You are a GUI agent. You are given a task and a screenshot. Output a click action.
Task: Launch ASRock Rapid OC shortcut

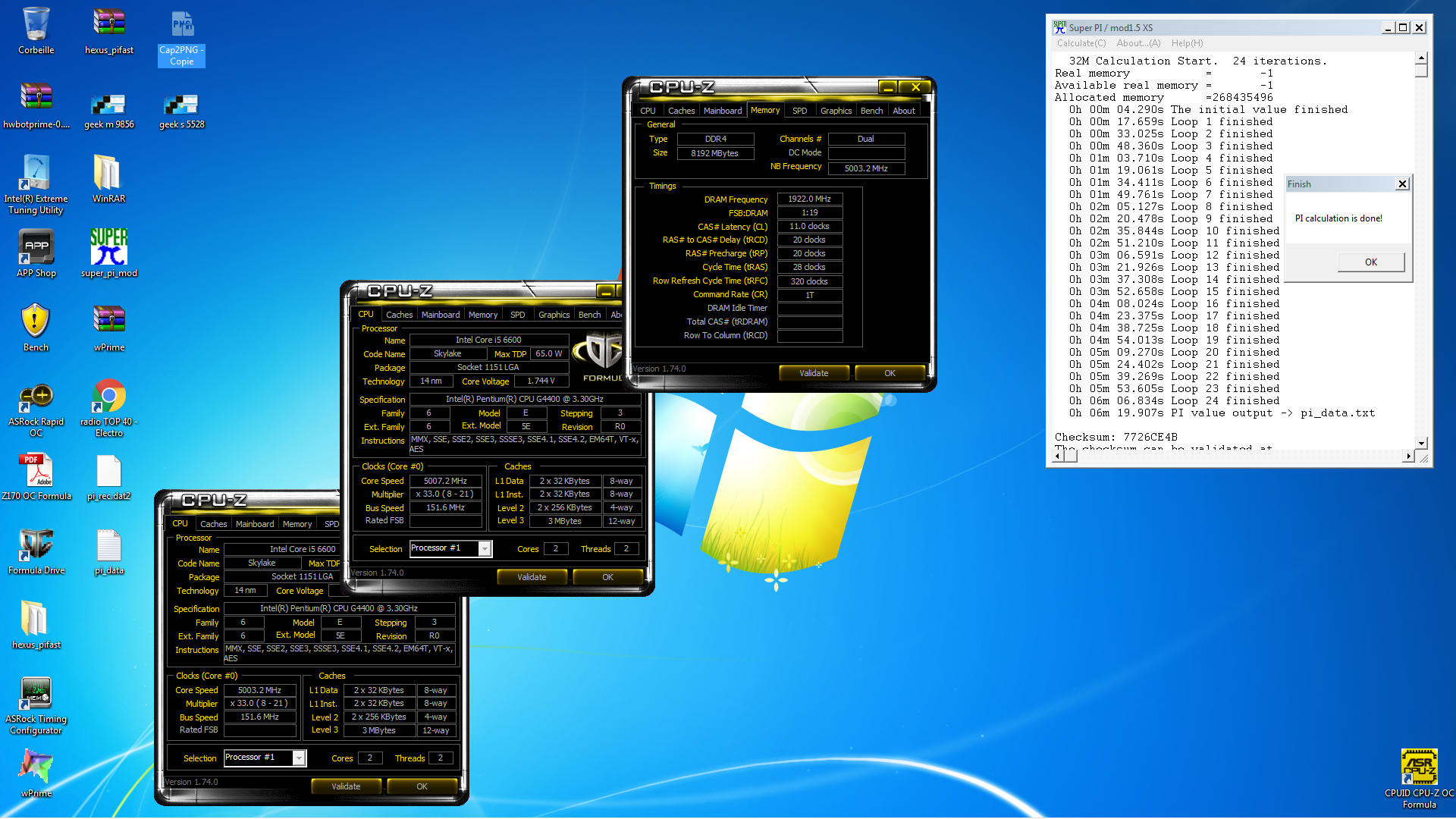pos(36,409)
